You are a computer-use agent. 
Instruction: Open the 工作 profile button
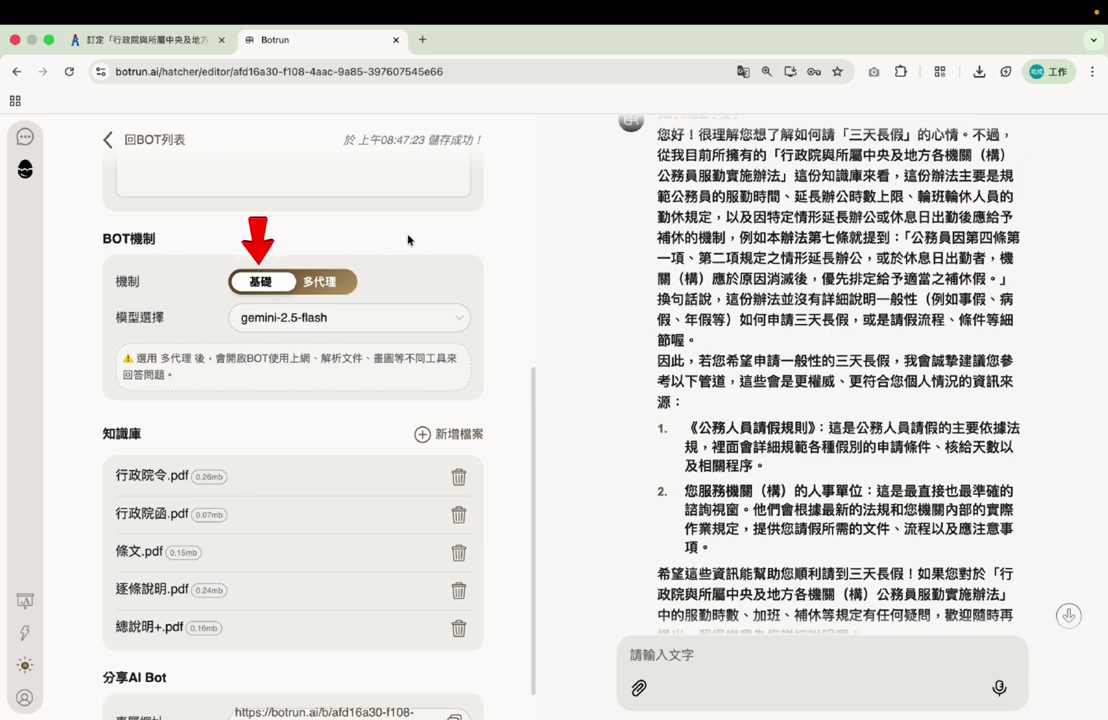(x=1049, y=71)
